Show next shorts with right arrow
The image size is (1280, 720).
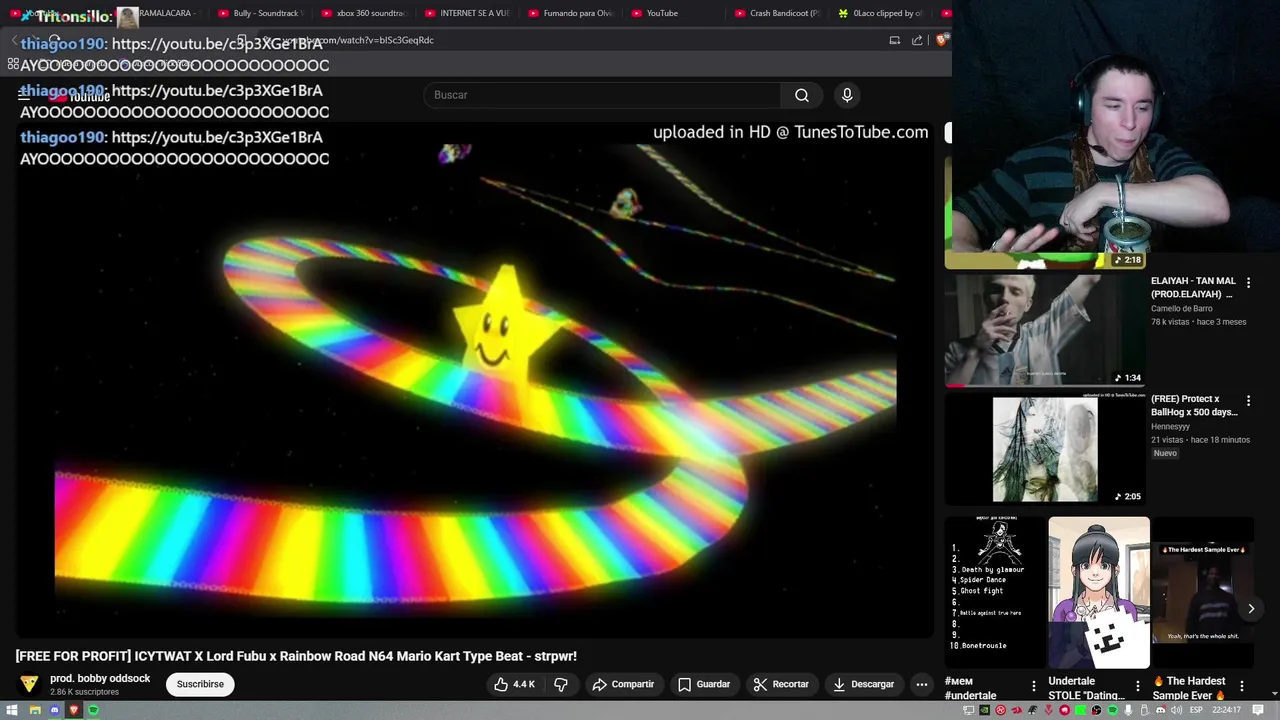point(1251,608)
